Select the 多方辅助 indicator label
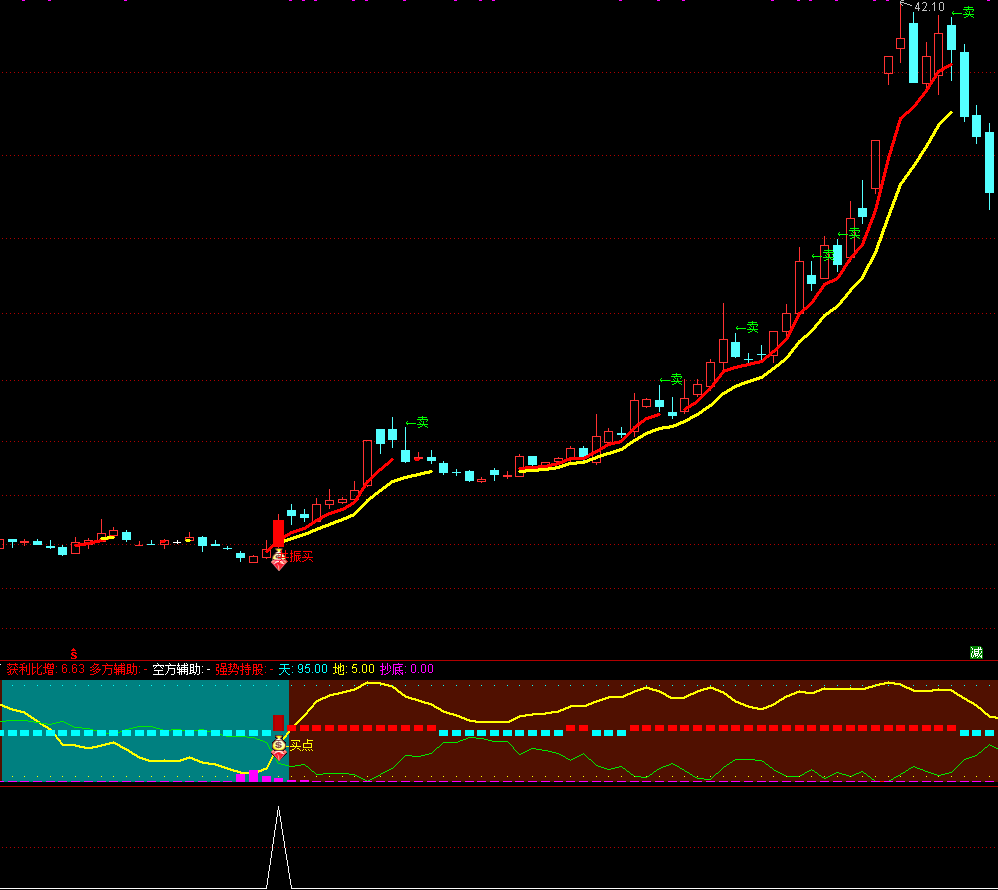998x890 pixels. (x=114, y=669)
